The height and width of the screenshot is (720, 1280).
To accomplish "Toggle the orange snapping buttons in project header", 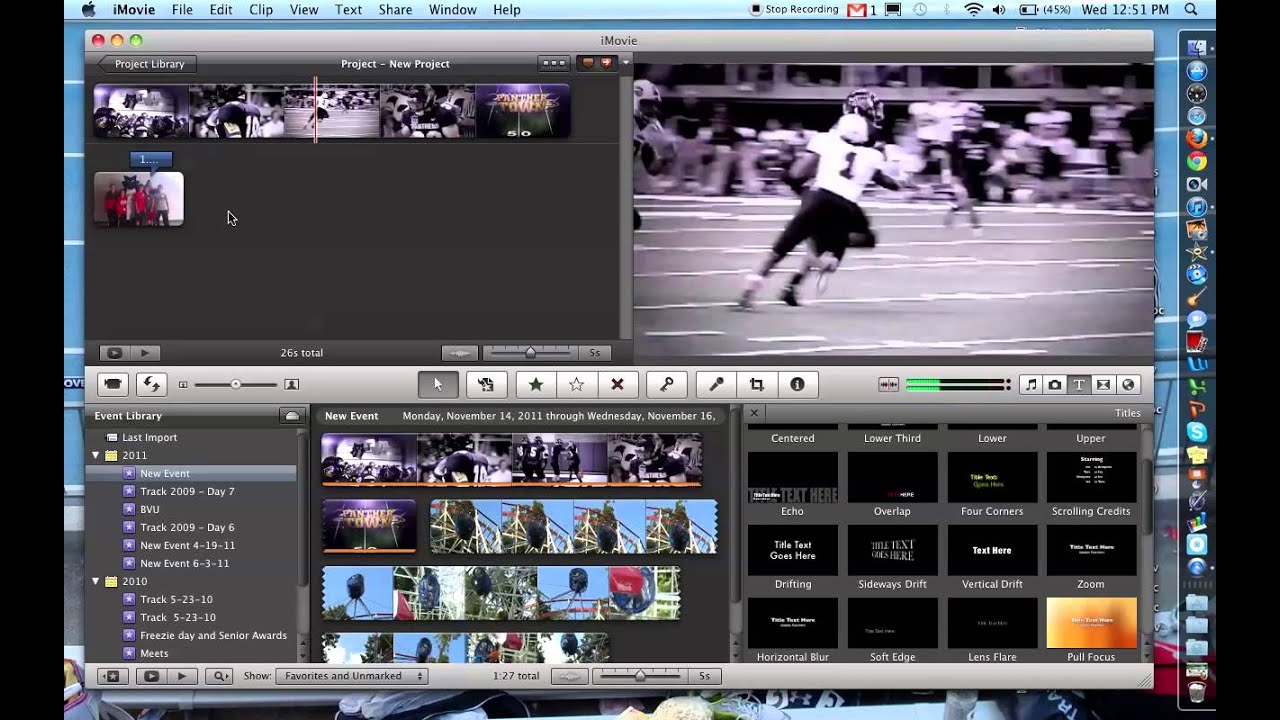I will click(x=597, y=63).
